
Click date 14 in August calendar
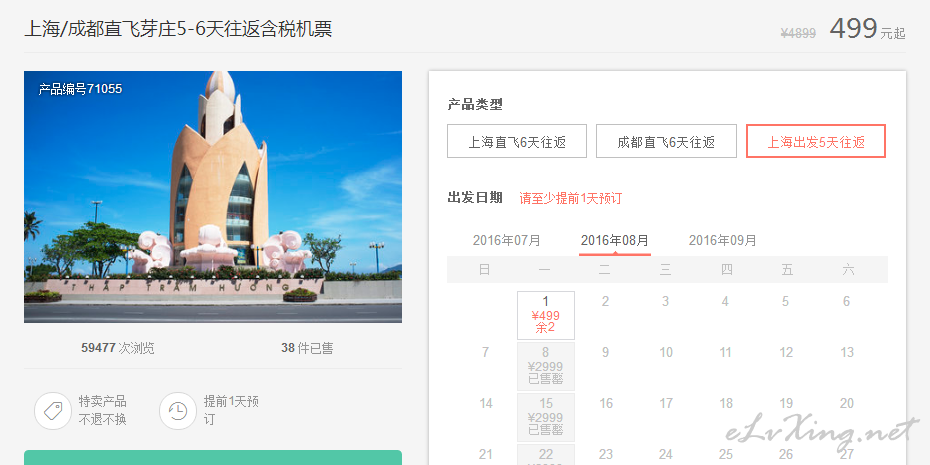486,403
